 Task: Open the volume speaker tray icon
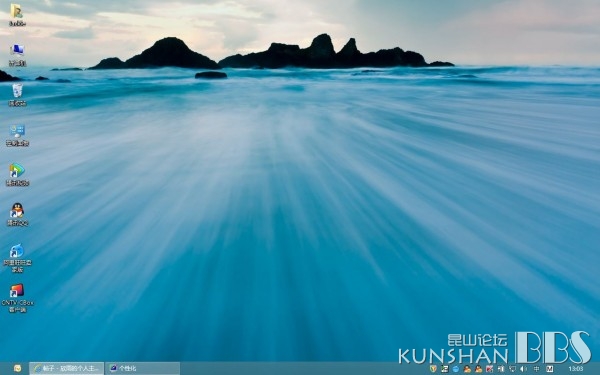click(523, 369)
